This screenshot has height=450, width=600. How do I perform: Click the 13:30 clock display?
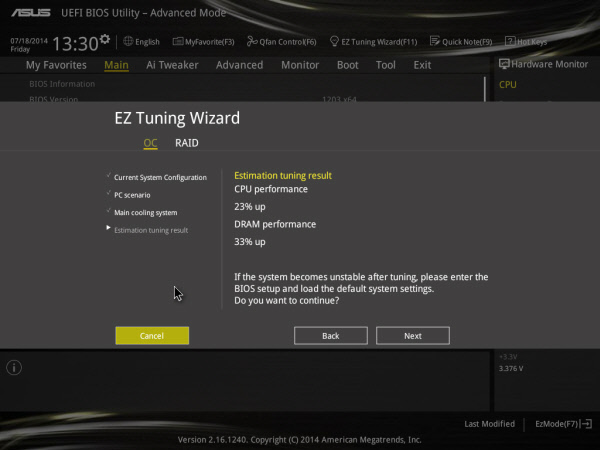click(x=75, y=43)
